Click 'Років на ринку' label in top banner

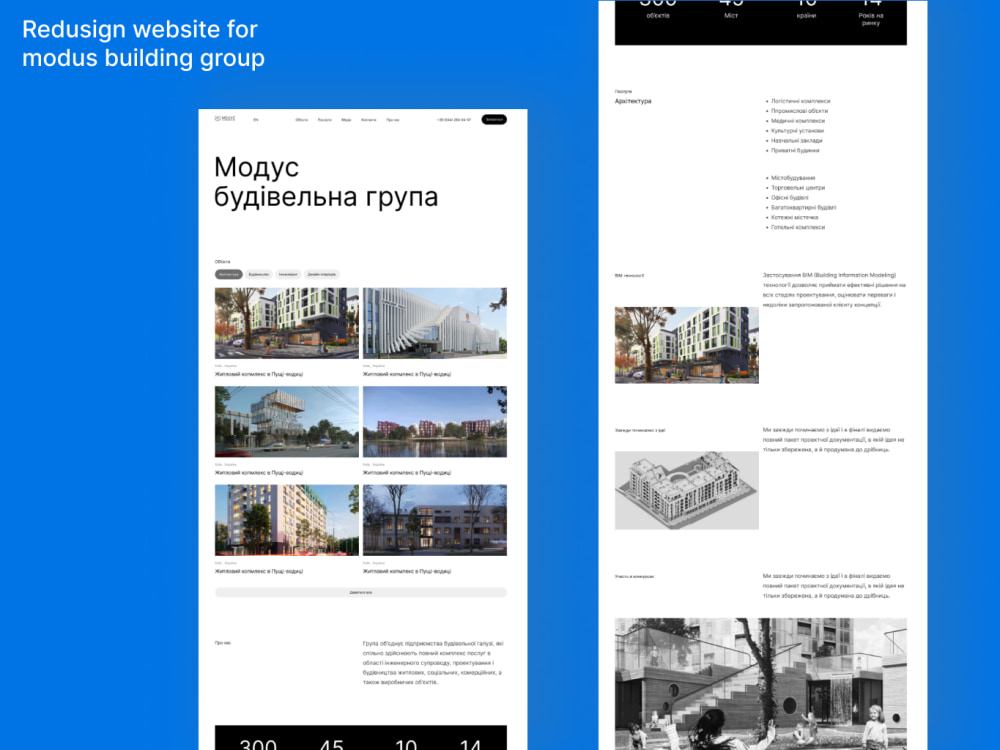(x=871, y=19)
